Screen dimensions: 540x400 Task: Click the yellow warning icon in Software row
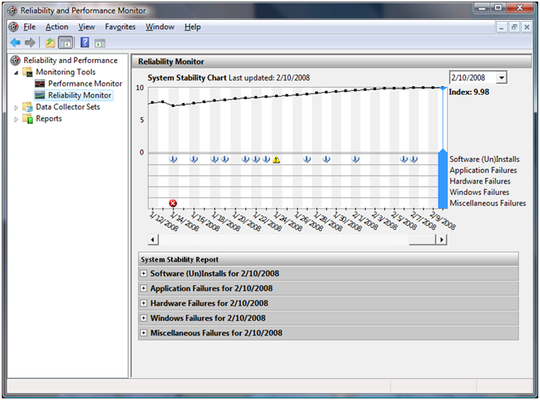276,160
